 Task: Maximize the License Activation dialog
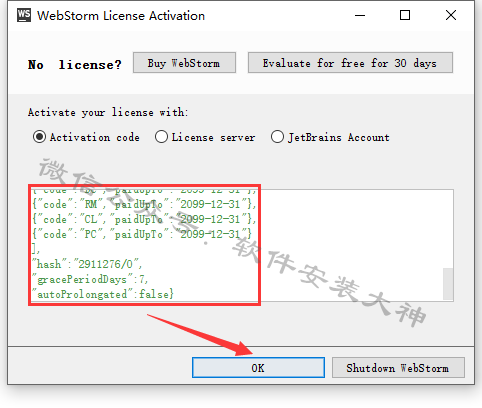405,15
